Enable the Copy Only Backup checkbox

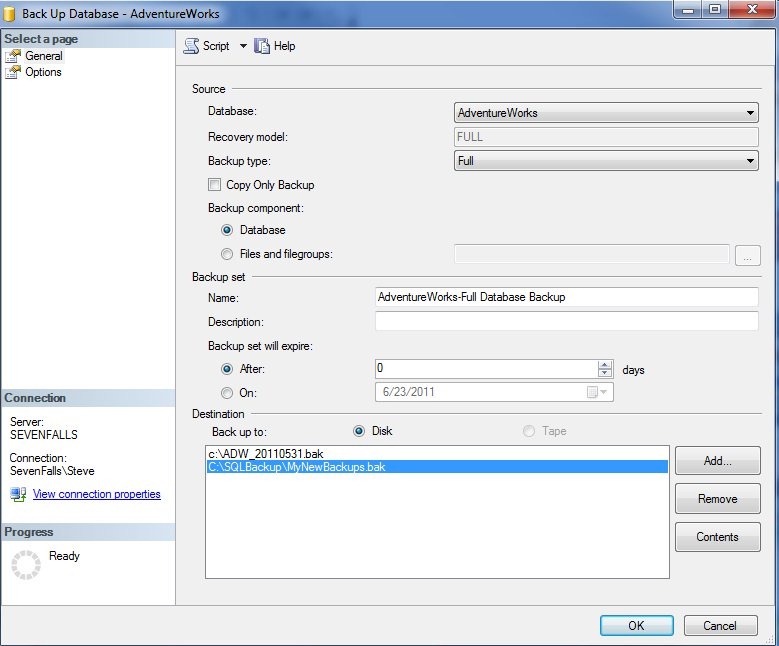point(214,185)
